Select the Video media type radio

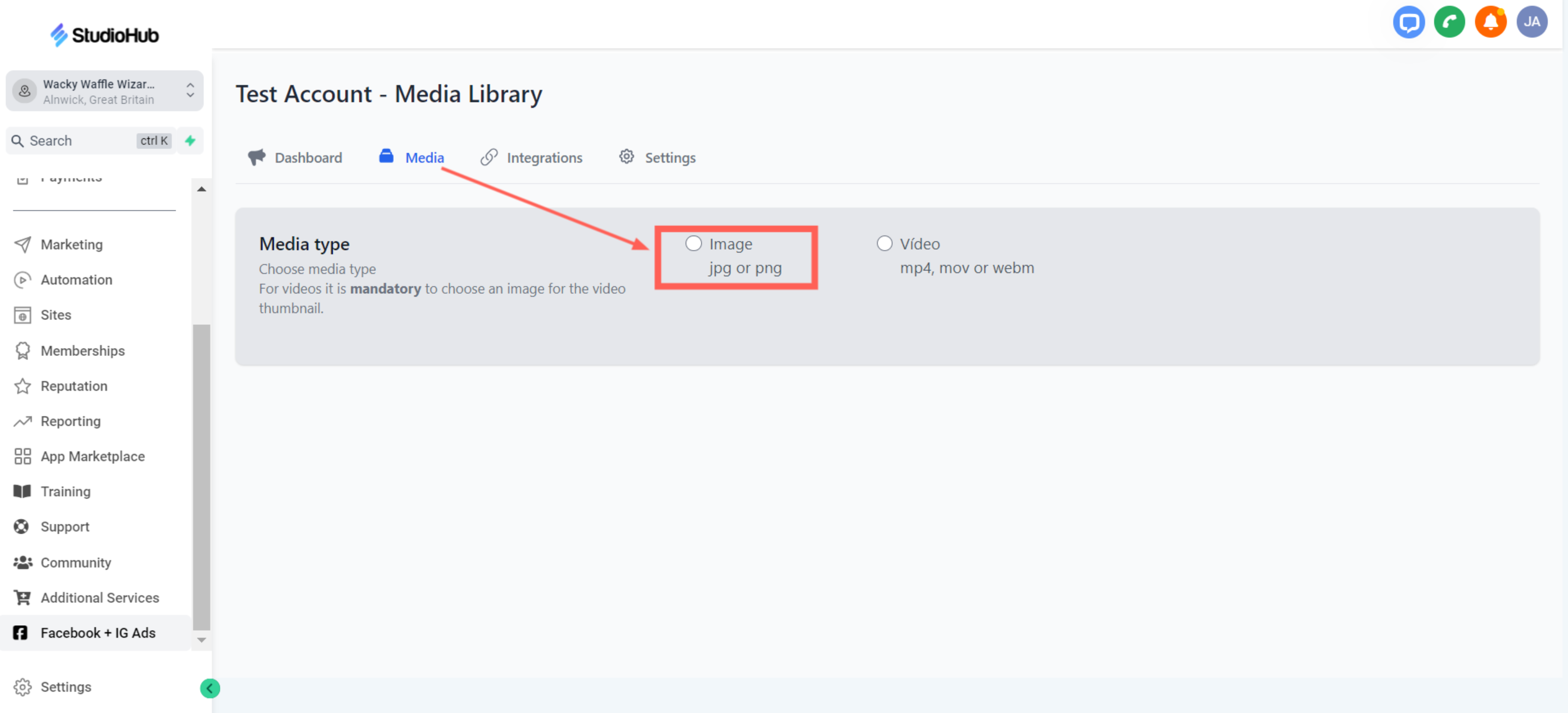[x=884, y=244]
